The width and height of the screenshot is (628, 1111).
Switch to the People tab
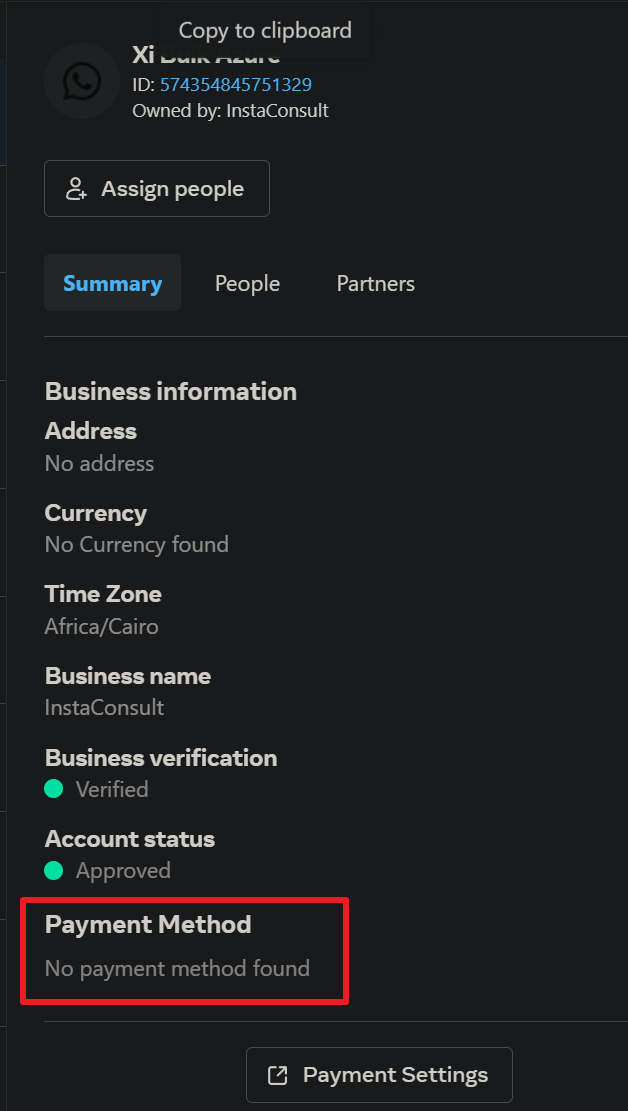tap(247, 283)
